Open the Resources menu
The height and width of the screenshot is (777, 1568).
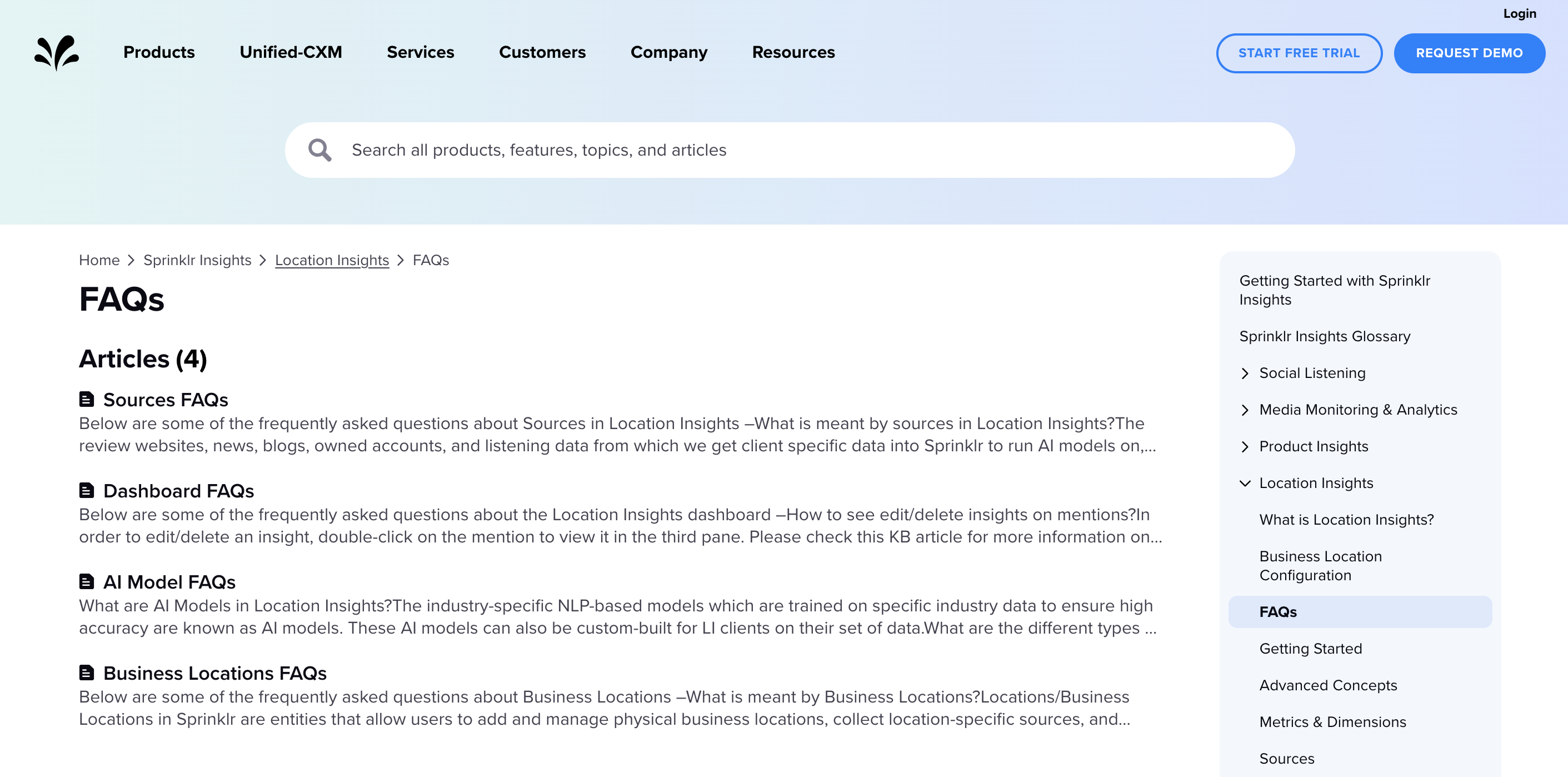click(793, 52)
